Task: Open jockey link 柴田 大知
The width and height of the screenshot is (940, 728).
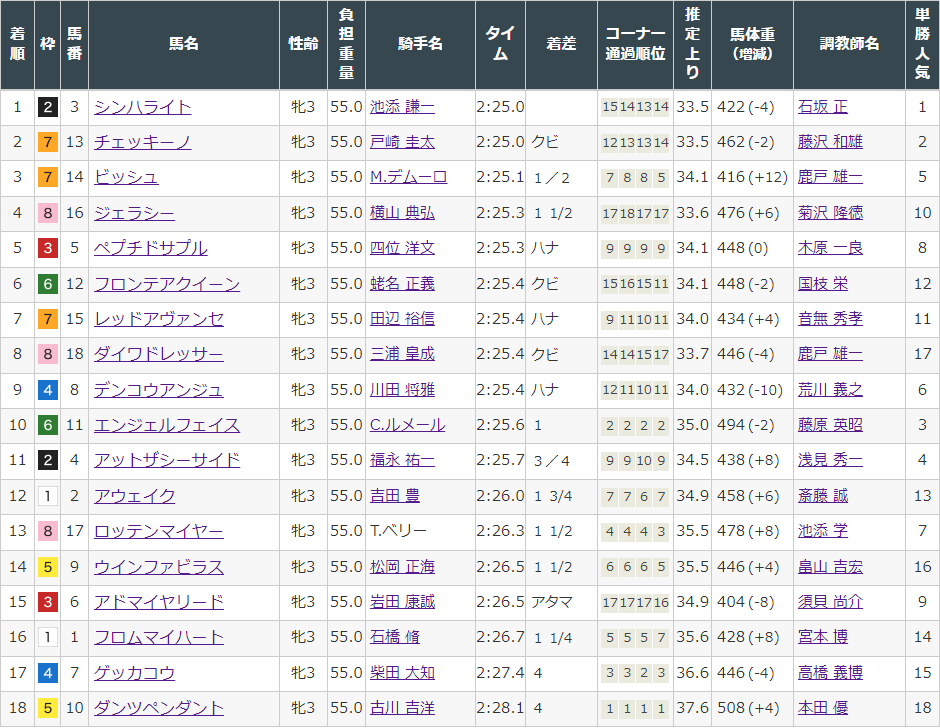Action: click(x=402, y=673)
